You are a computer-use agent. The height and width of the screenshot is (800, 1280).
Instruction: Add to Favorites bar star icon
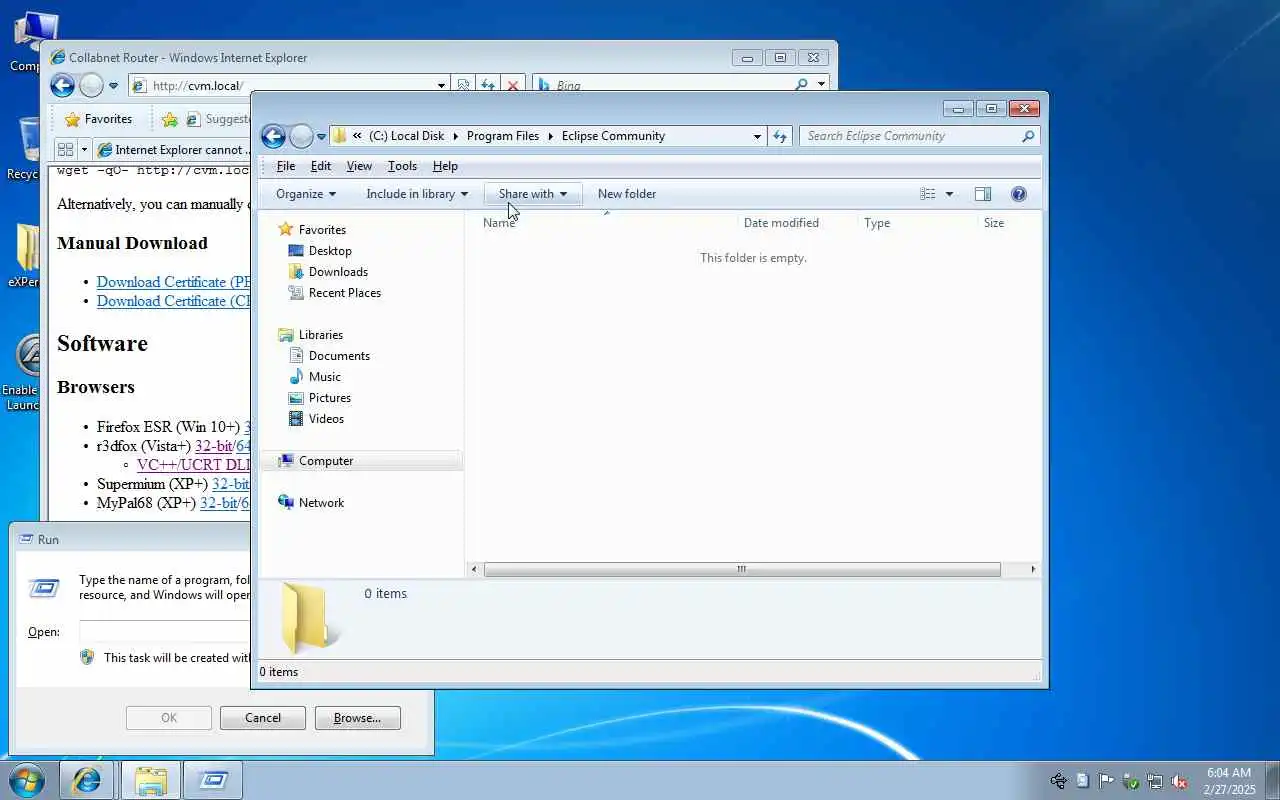pyautogui.click(x=170, y=119)
